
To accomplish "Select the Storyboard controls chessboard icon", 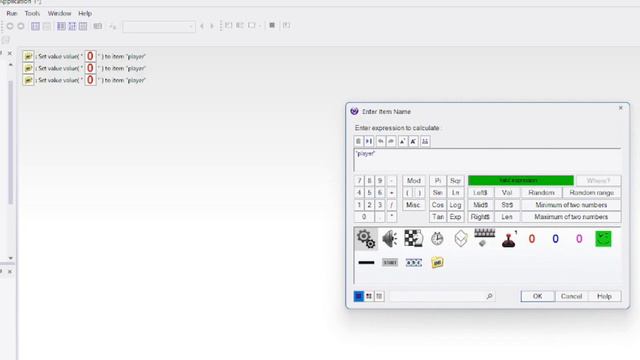I will (x=413, y=238).
